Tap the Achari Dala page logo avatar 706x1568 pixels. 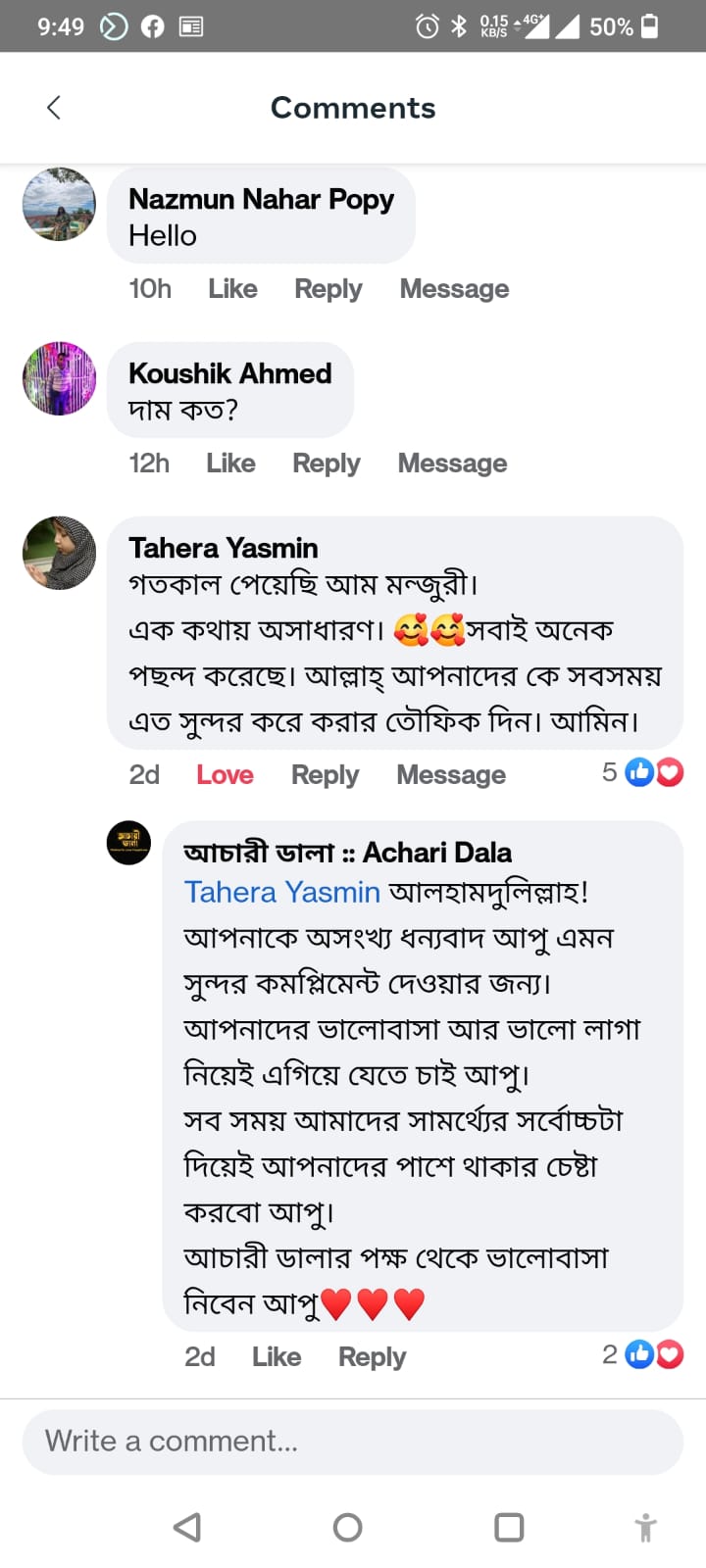click(x=128, y=843)
